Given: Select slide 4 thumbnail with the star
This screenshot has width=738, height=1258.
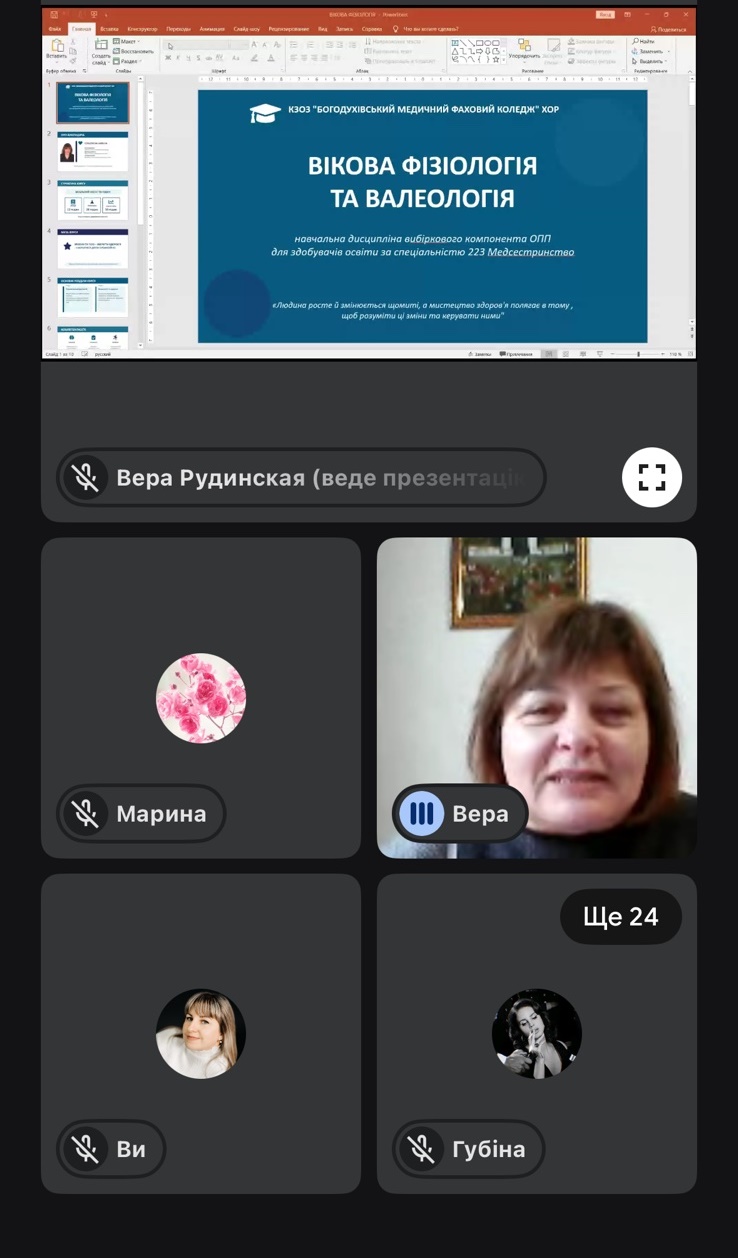Looking at the screenshot, I should click(x=92, y=249).
